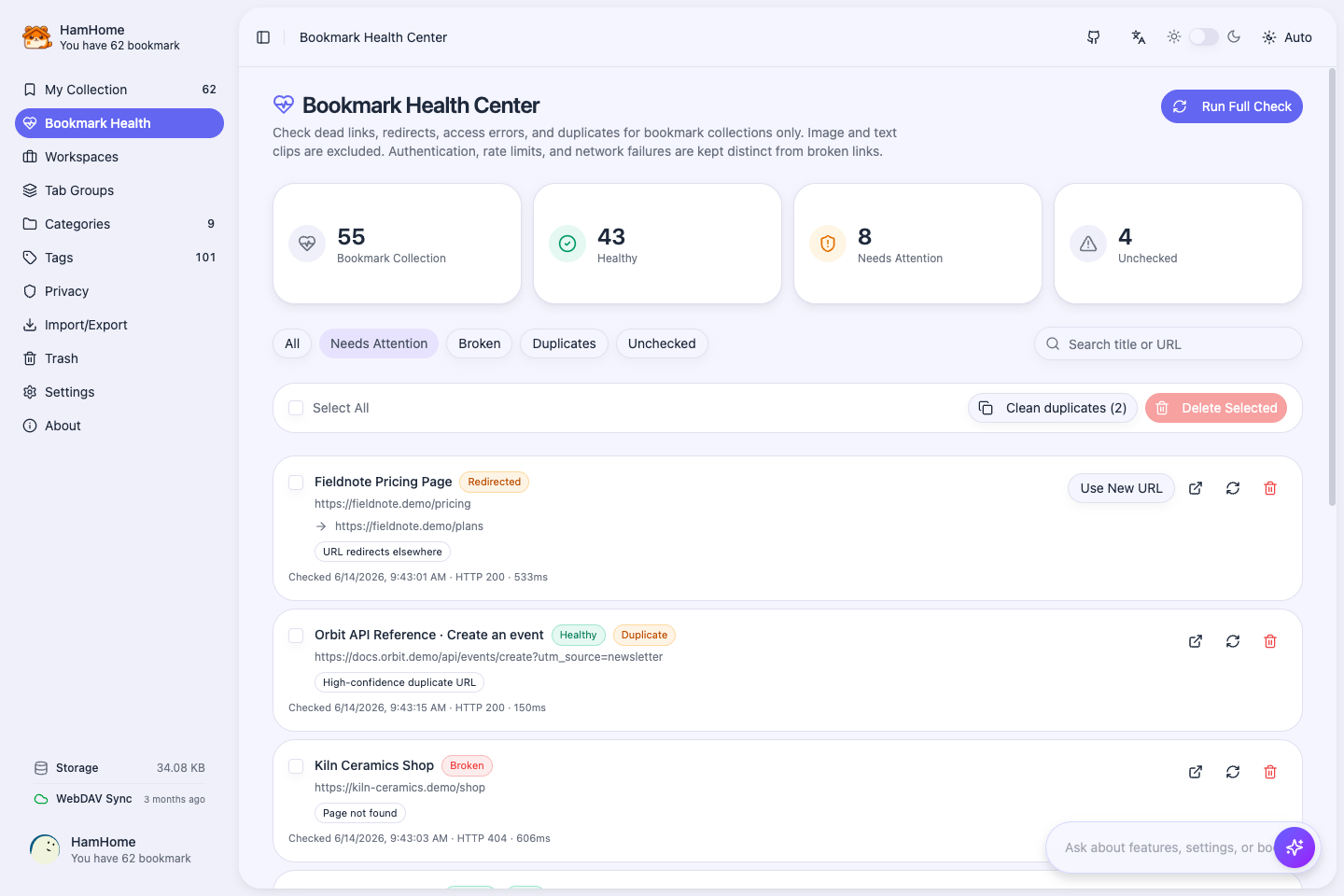Open the GitHub repository icon
The height and width of the screenshot is (896, 1344).
(x=1094, y=37)
